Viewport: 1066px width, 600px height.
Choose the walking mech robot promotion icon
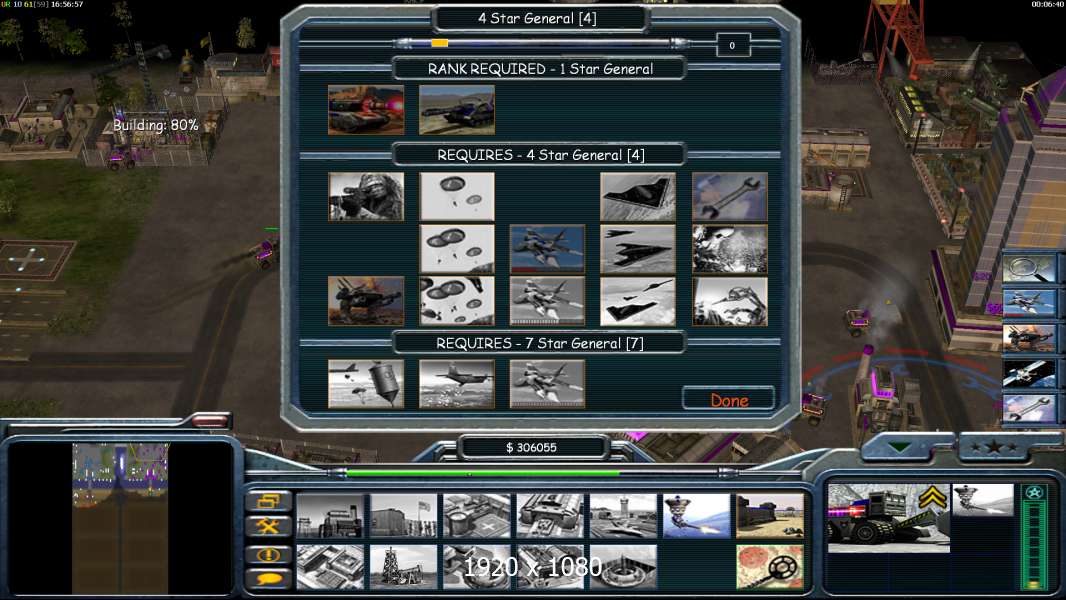point(366,301)
